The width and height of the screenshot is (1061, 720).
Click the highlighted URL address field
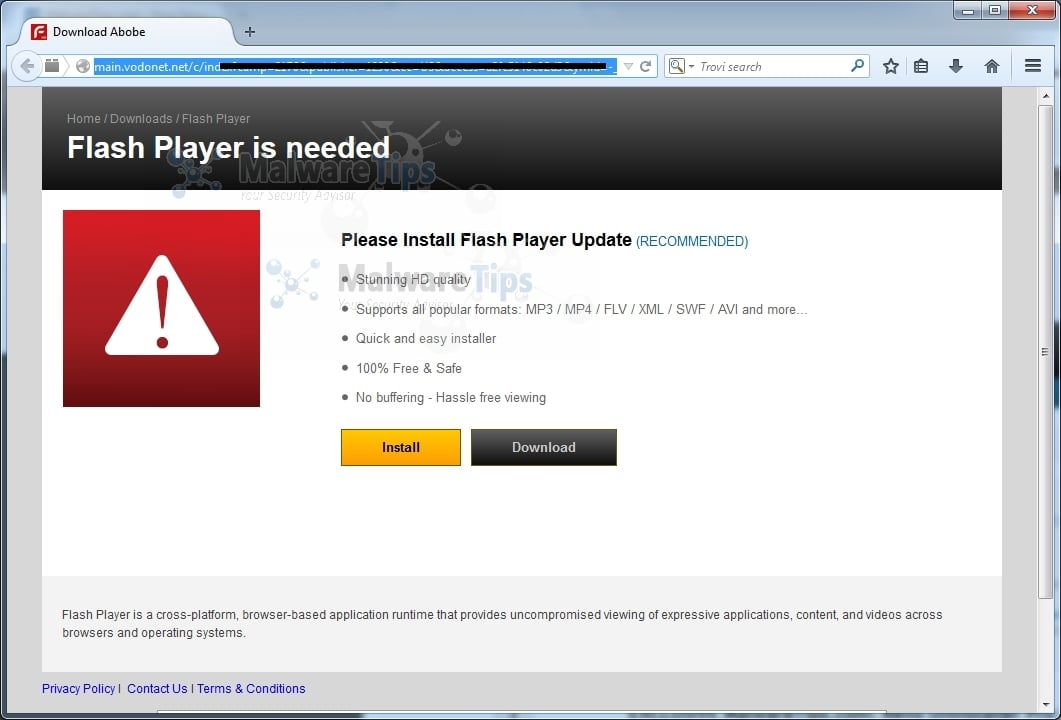pos(355,66)
